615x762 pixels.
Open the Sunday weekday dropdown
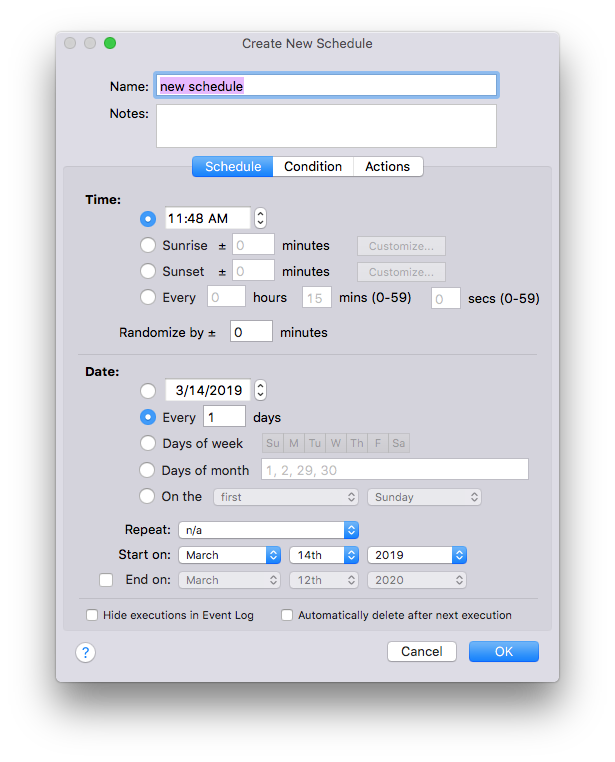tap(425, 497)
